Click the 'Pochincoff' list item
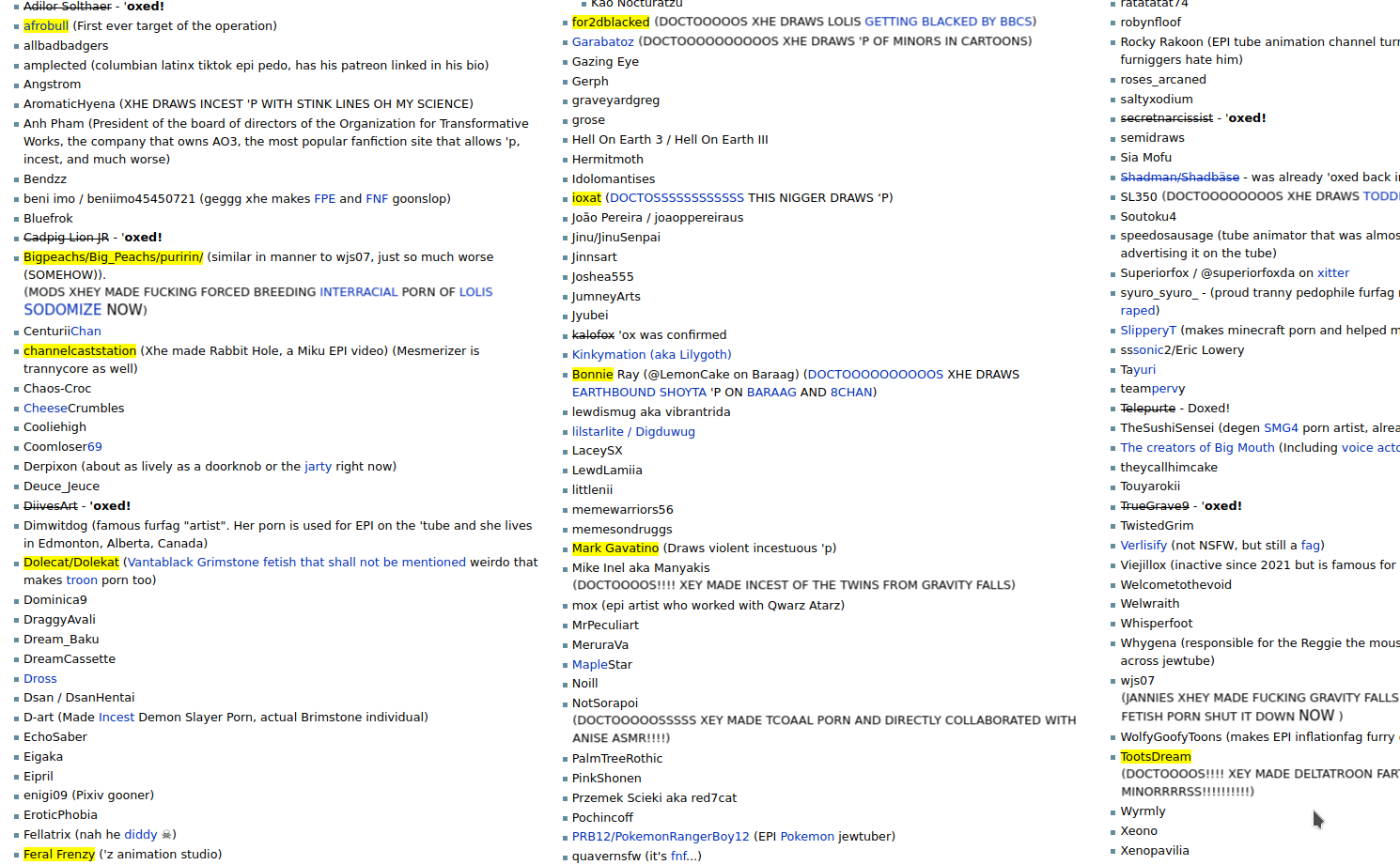Viewport: 1400px width, 865px height. (x=602, y=817)
